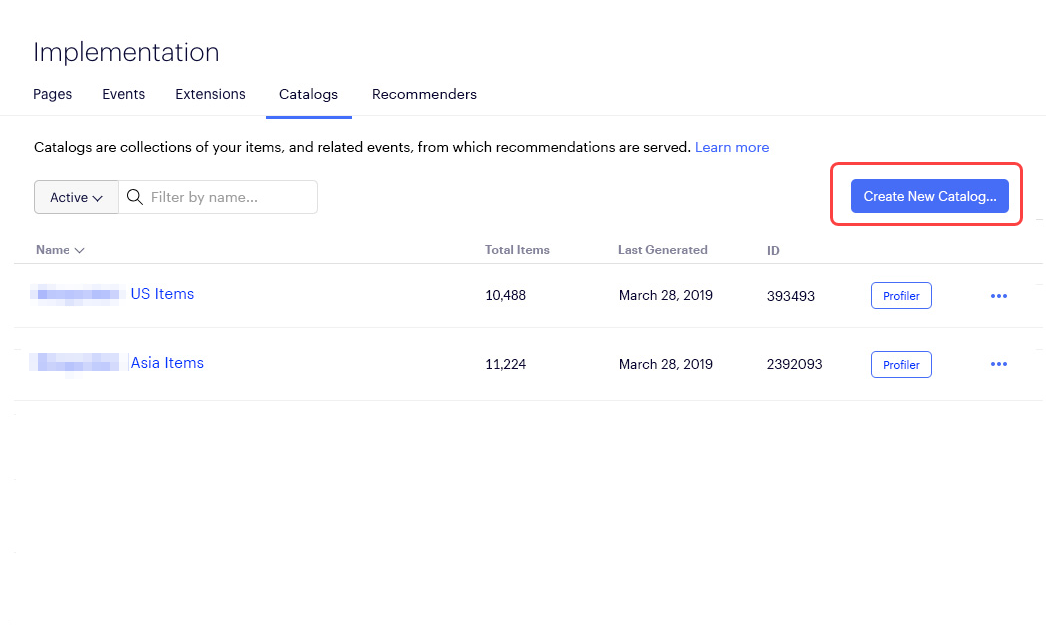Open Profiler for the US Items catalog
The height and width of the screenshot is (625, 1046).
tap(901, 296)
